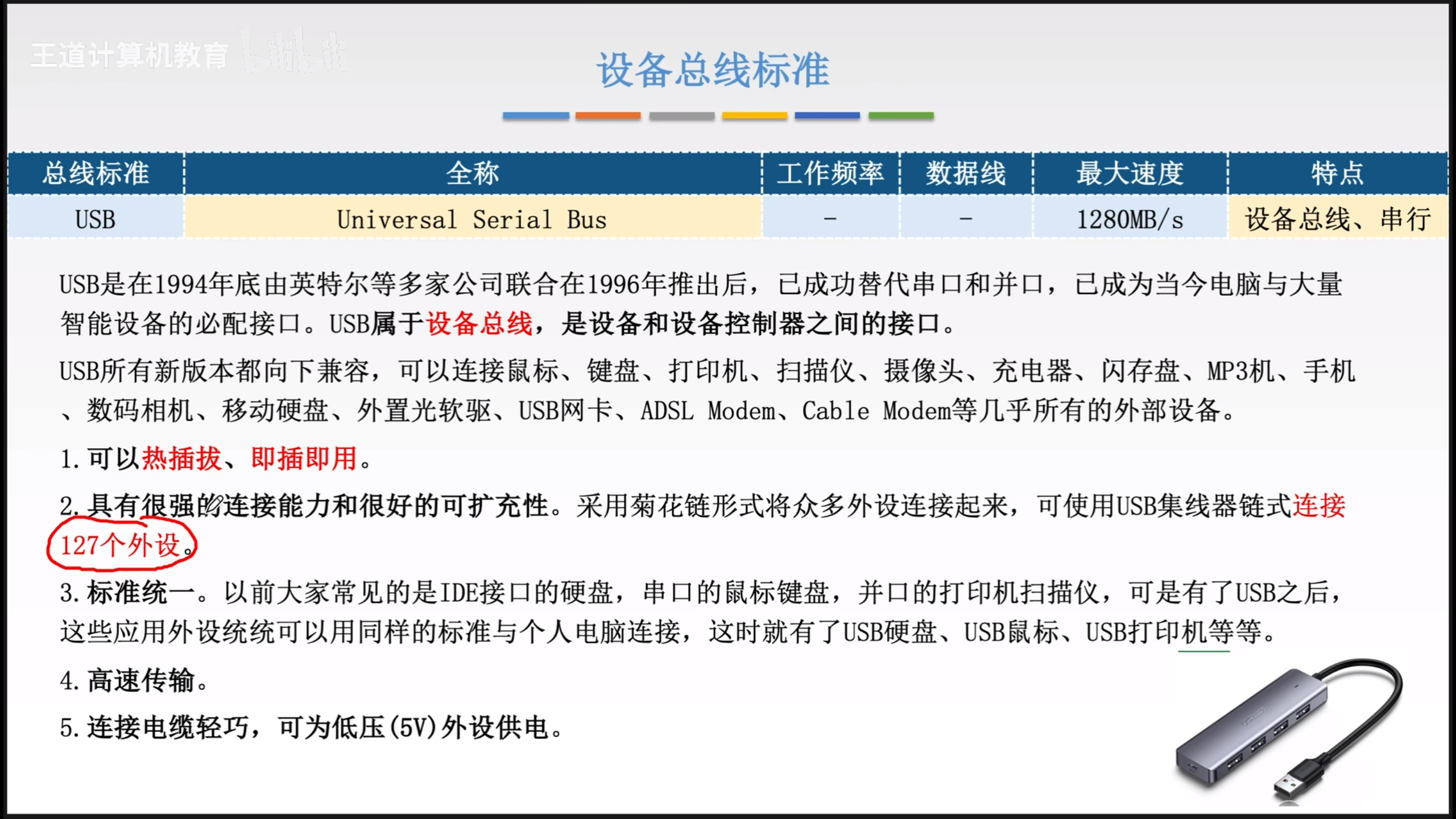Click the blue divider bar under title
The width and height of the screenshot is (1456, 819).
(x=536, y=115)
